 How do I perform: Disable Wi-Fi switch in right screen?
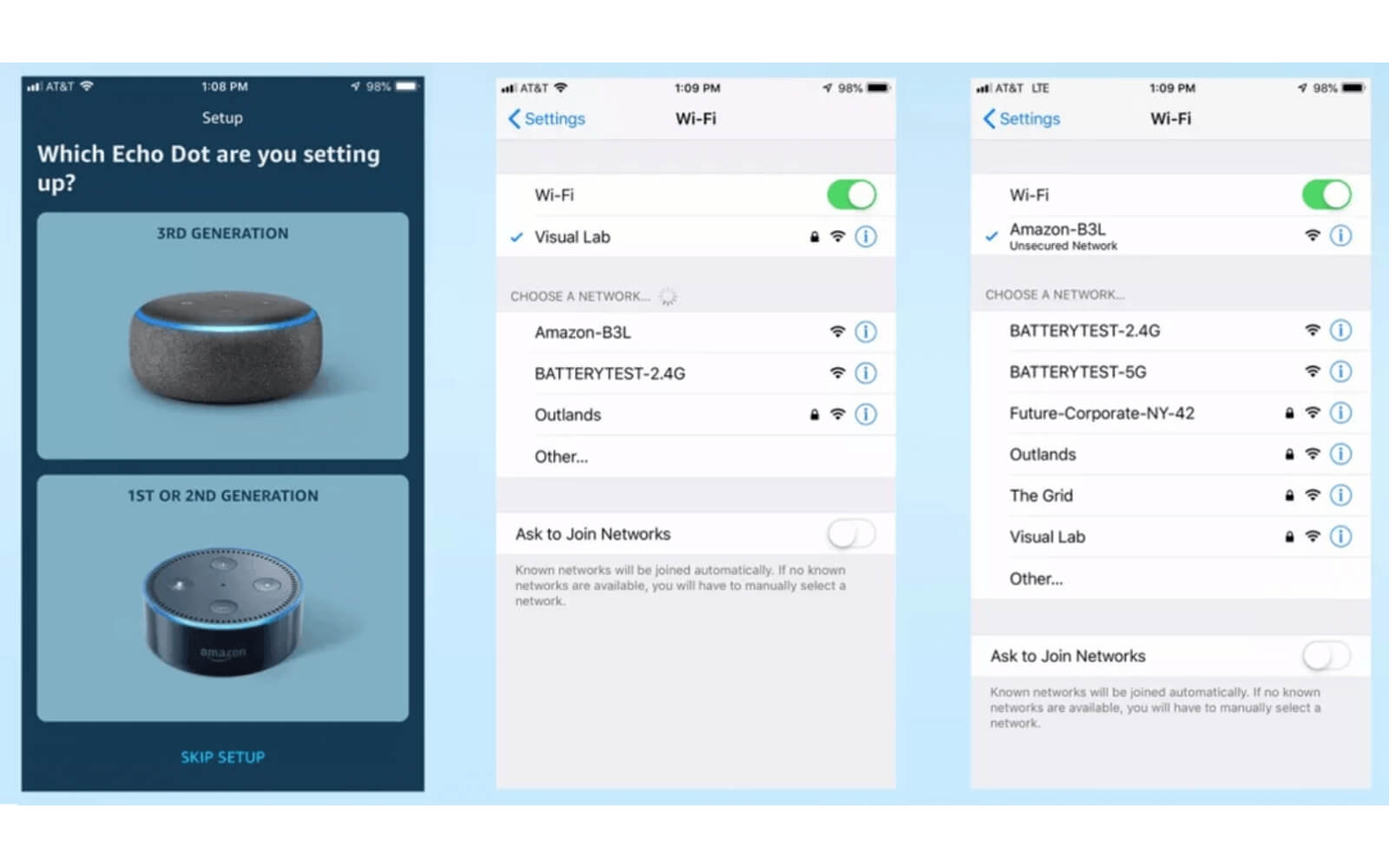coord(1326,195)
